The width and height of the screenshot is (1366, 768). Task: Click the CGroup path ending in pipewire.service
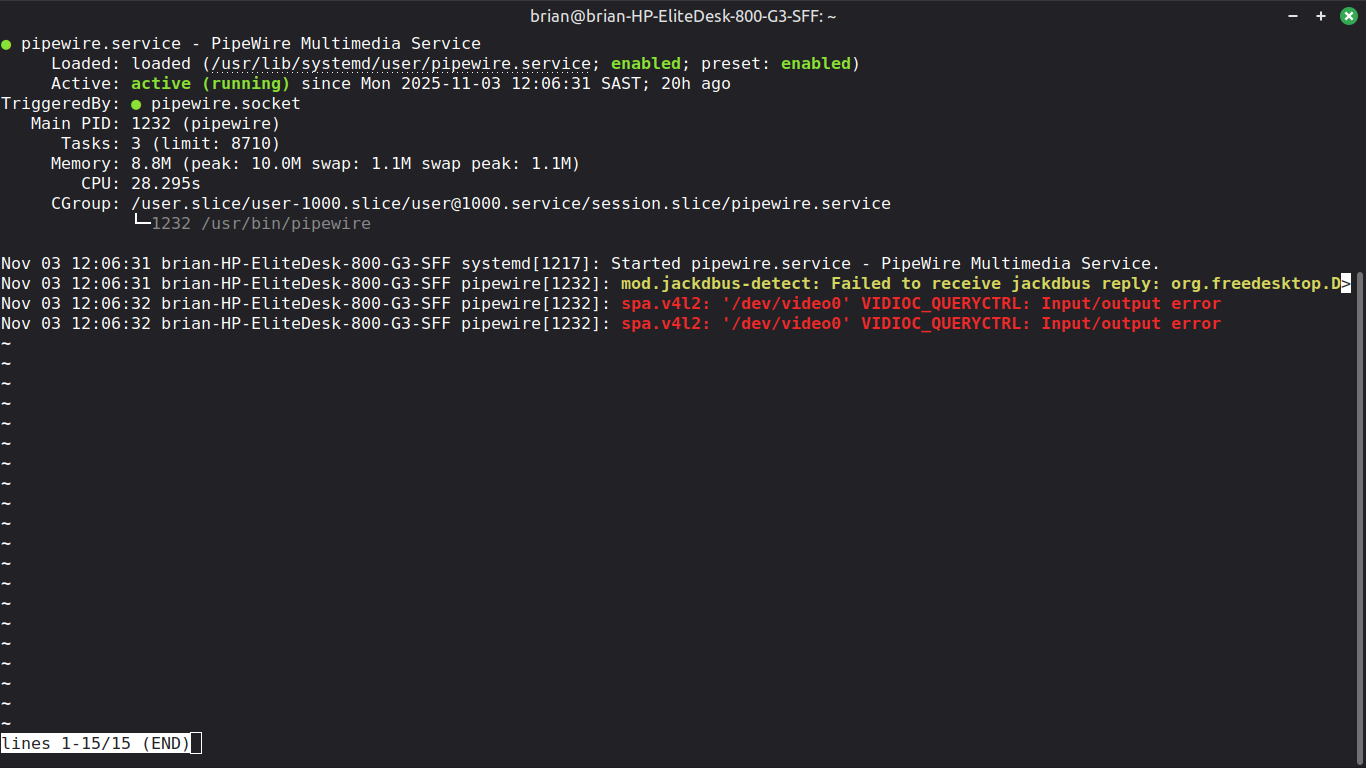tap(511, 204)
